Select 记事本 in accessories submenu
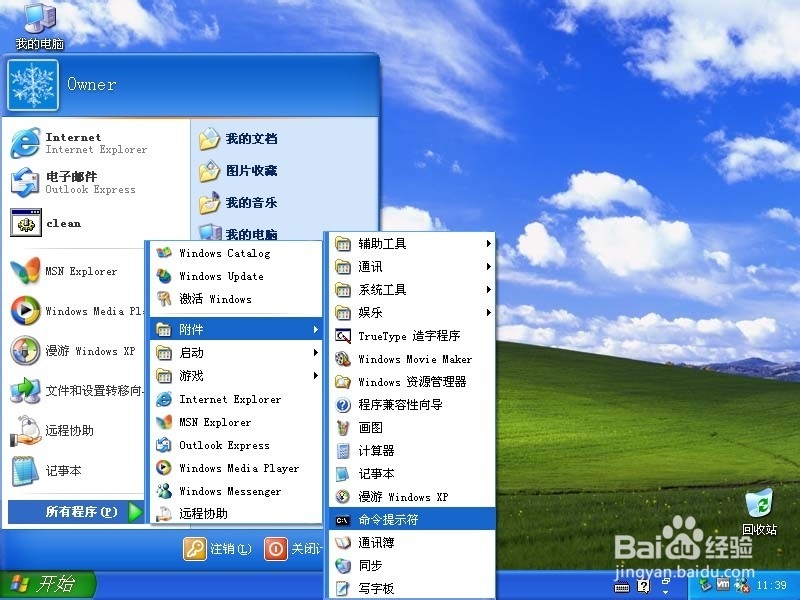Viewport: 800px width, 600px height. tap(412, 473)
